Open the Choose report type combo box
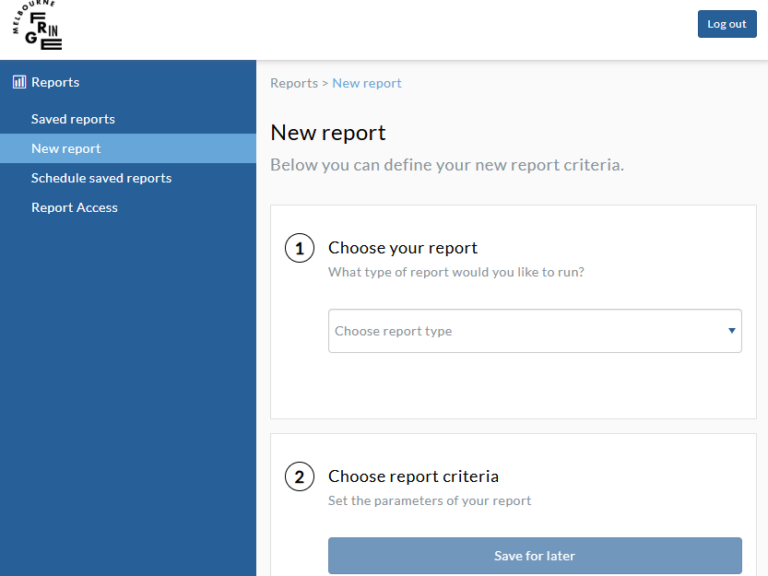The image size is (768, 576). [520, 331]
